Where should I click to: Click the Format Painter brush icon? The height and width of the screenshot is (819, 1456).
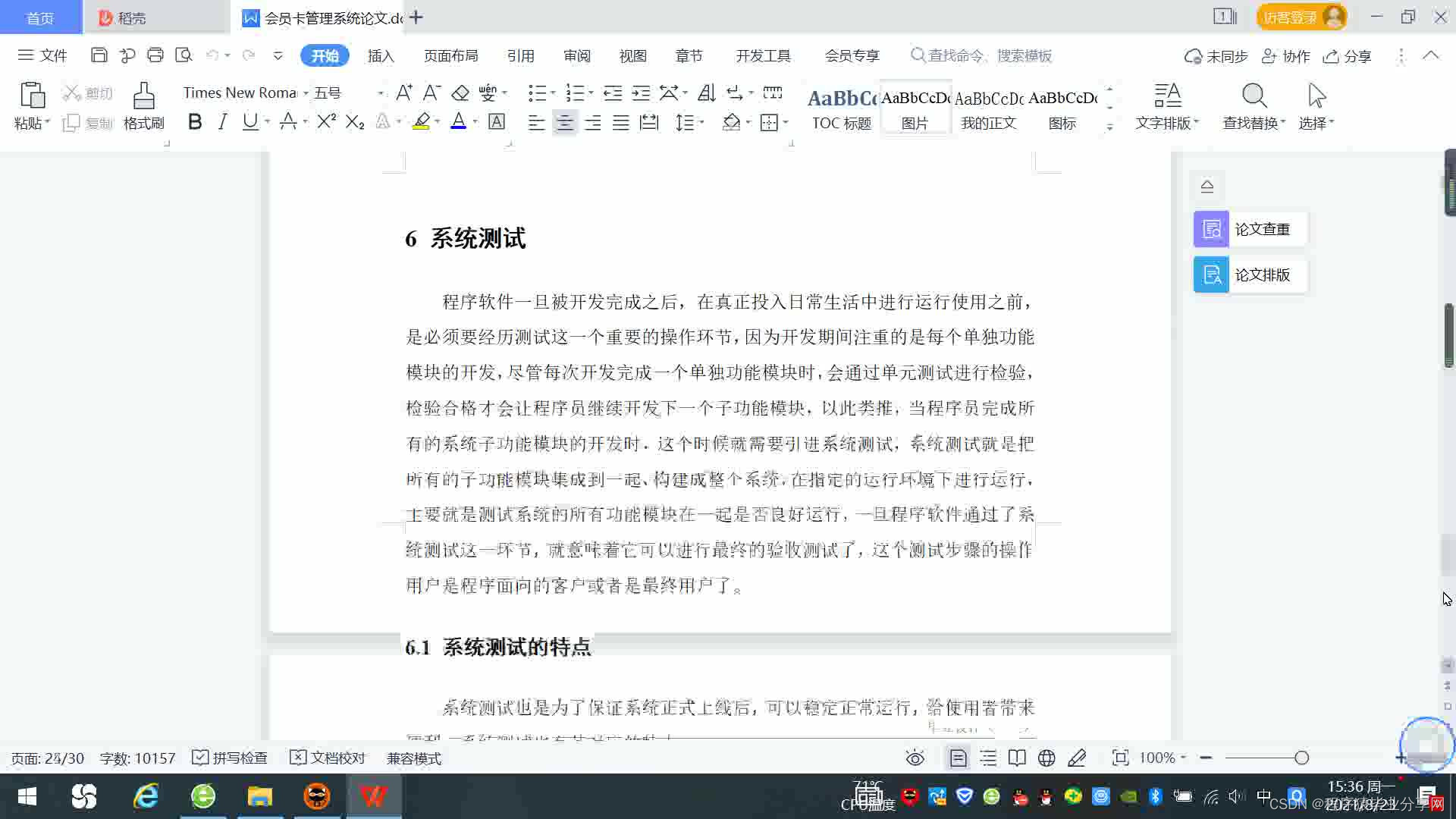point(143,96)
